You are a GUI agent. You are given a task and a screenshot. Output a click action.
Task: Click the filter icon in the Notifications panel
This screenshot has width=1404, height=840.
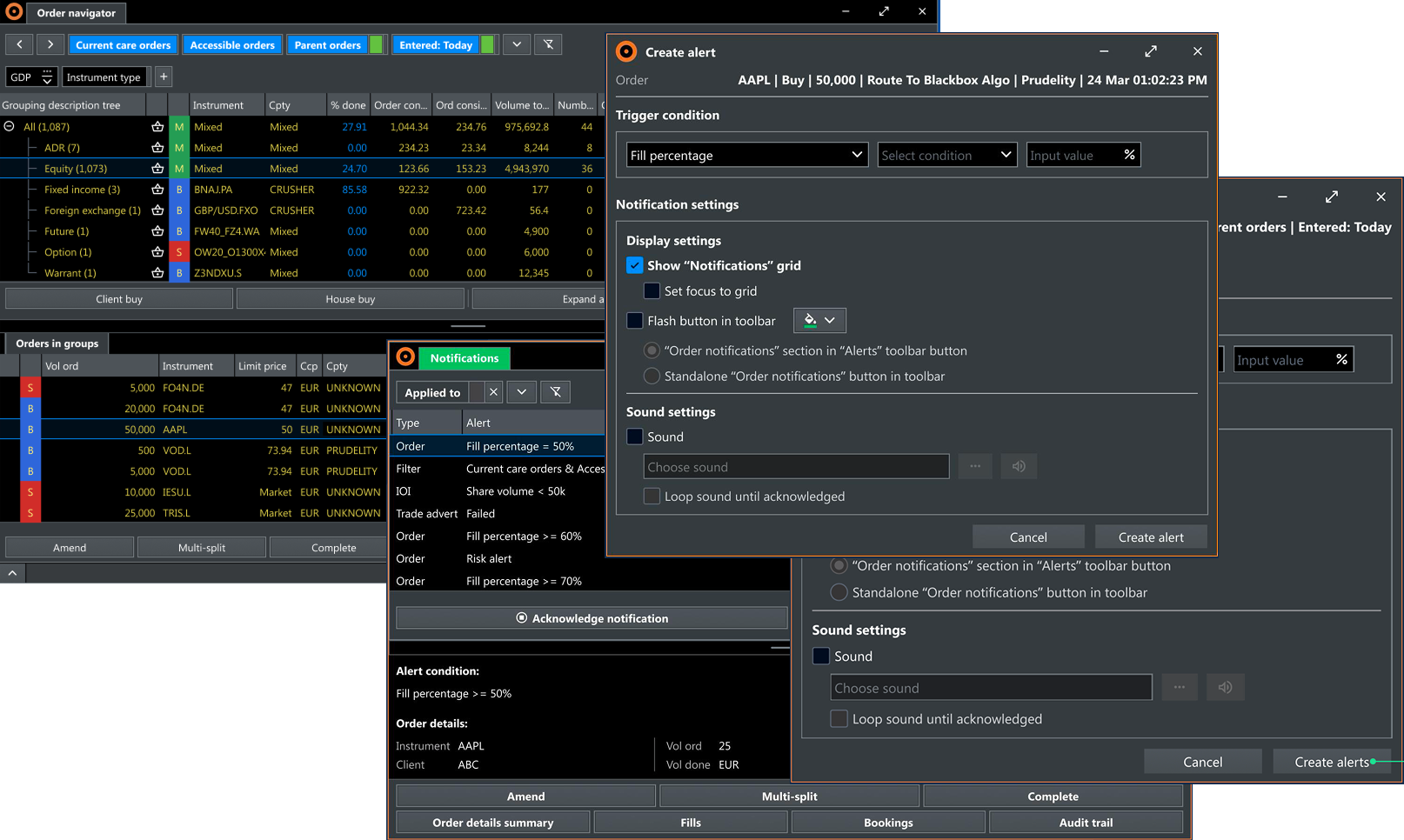(555, 391)
